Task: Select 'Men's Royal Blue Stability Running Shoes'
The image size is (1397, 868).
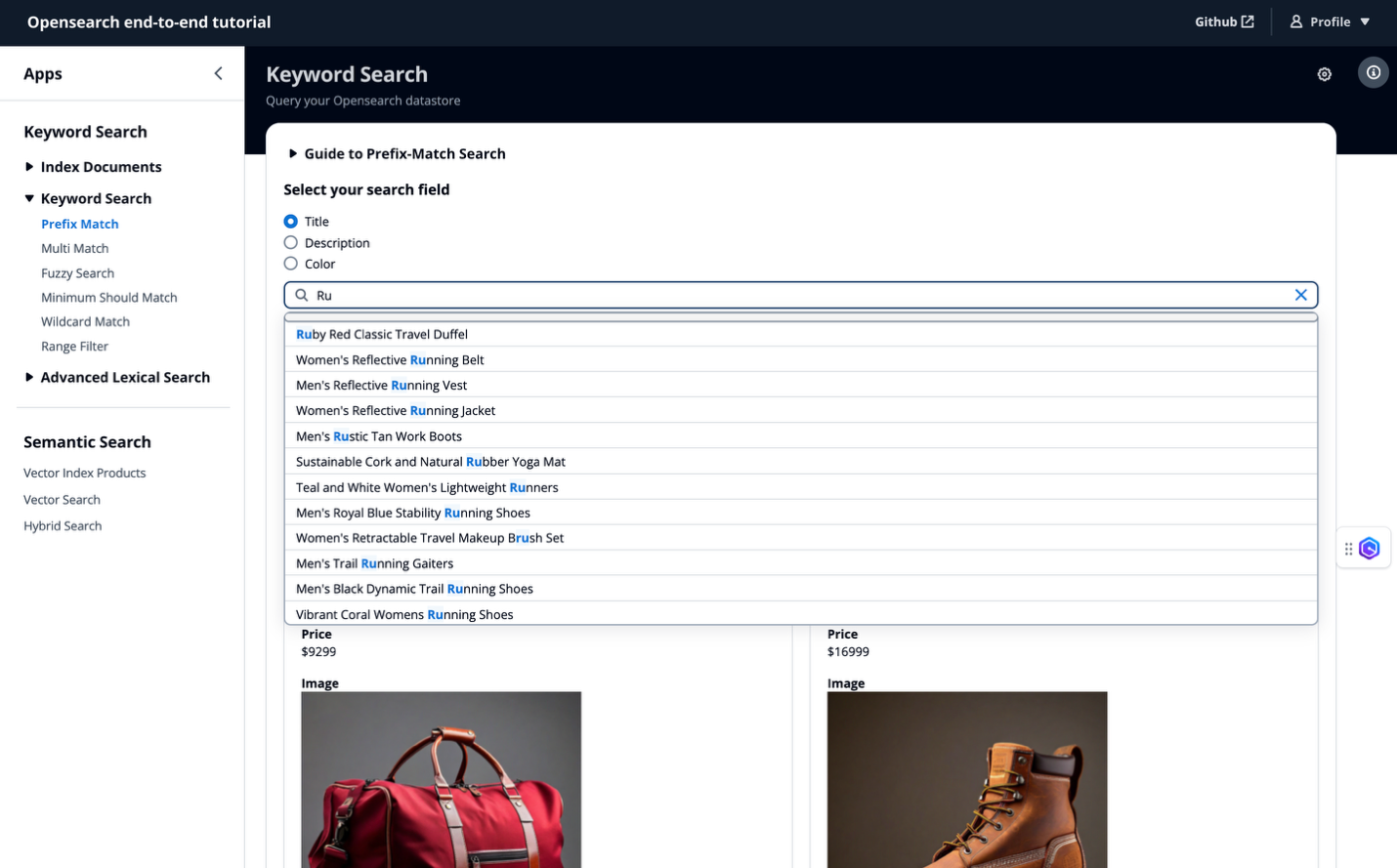Action: pyautogui.click(x=801, y=513)
